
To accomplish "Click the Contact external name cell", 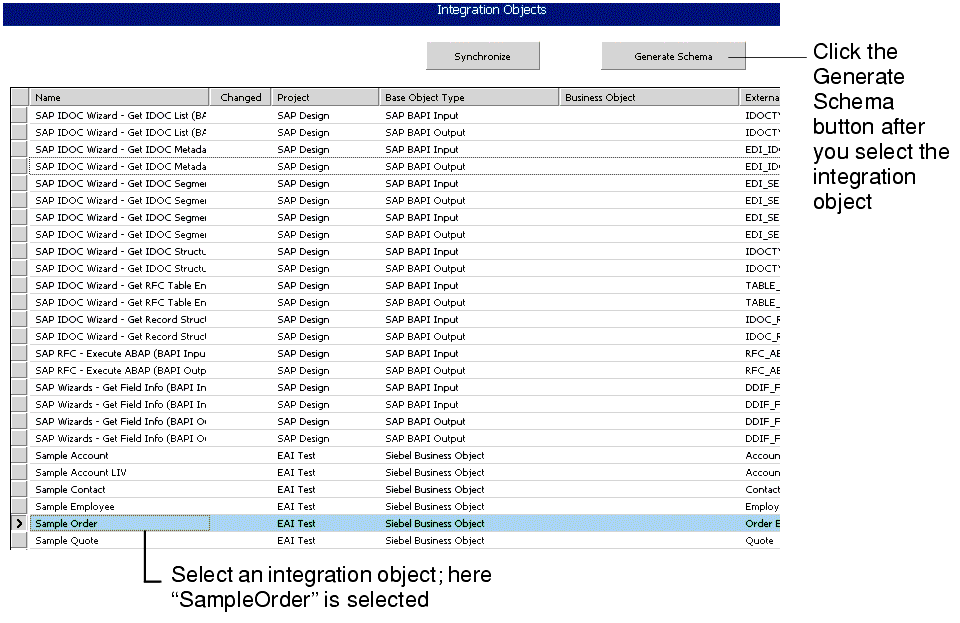I will [760, 490].
